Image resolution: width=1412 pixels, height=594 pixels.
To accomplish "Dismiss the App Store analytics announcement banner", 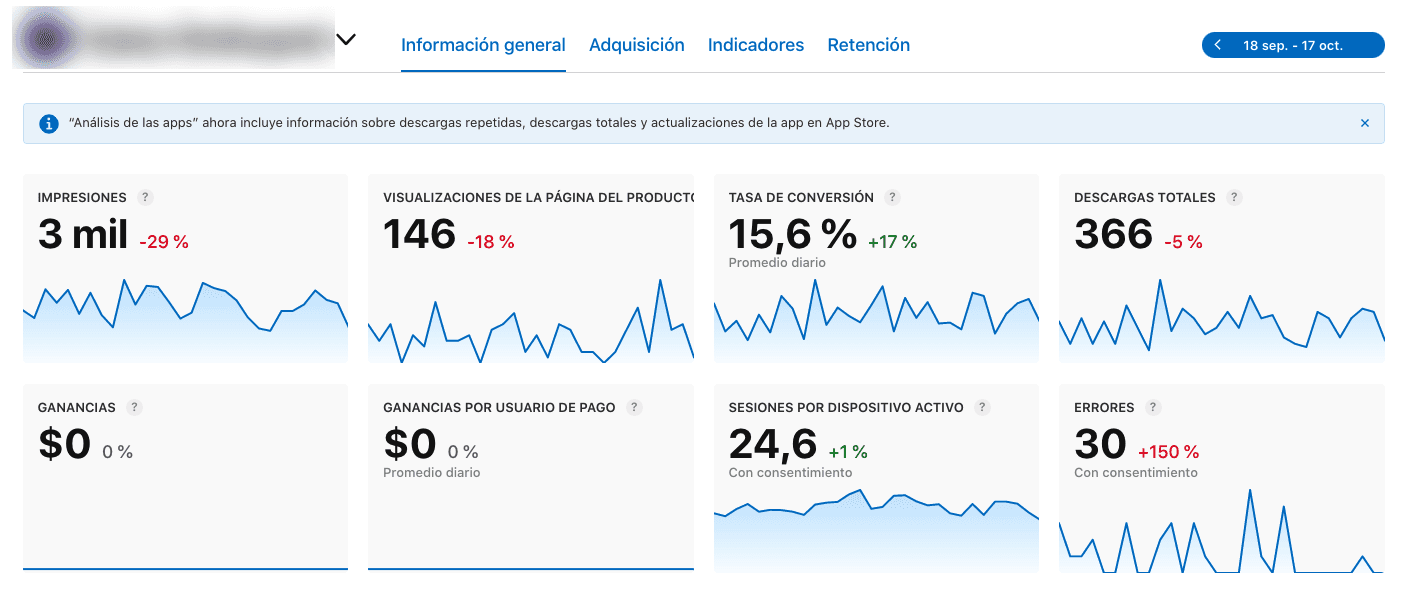I will point(1364,123).
